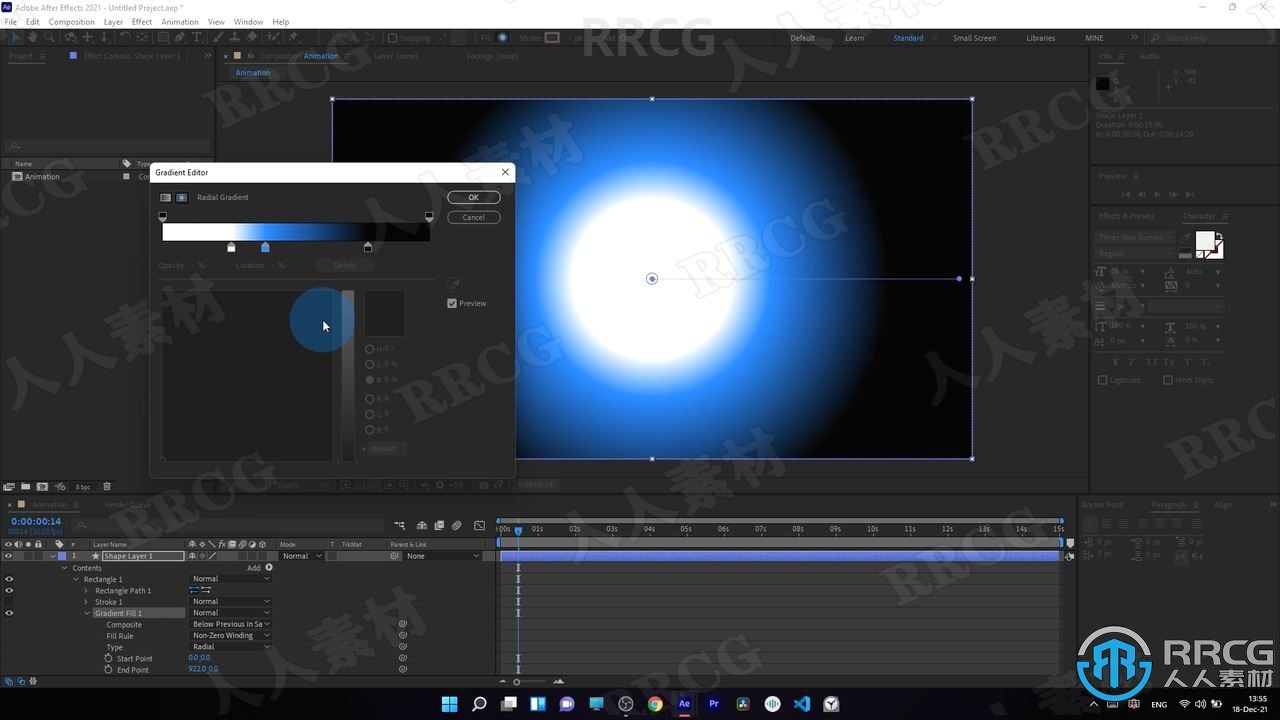Click Start Point stopwatch keyframe icon

click(x=109, y=658)
